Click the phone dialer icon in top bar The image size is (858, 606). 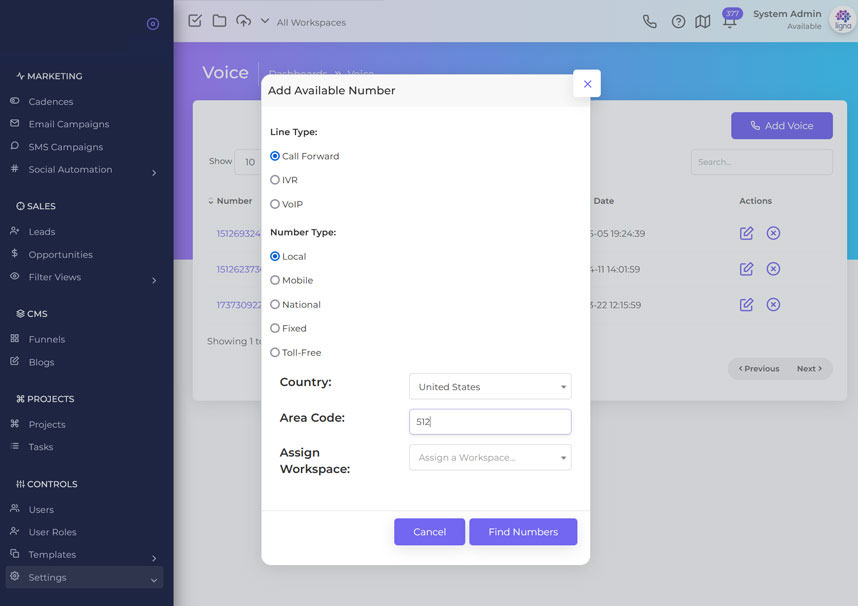click(x=650, y=21)
